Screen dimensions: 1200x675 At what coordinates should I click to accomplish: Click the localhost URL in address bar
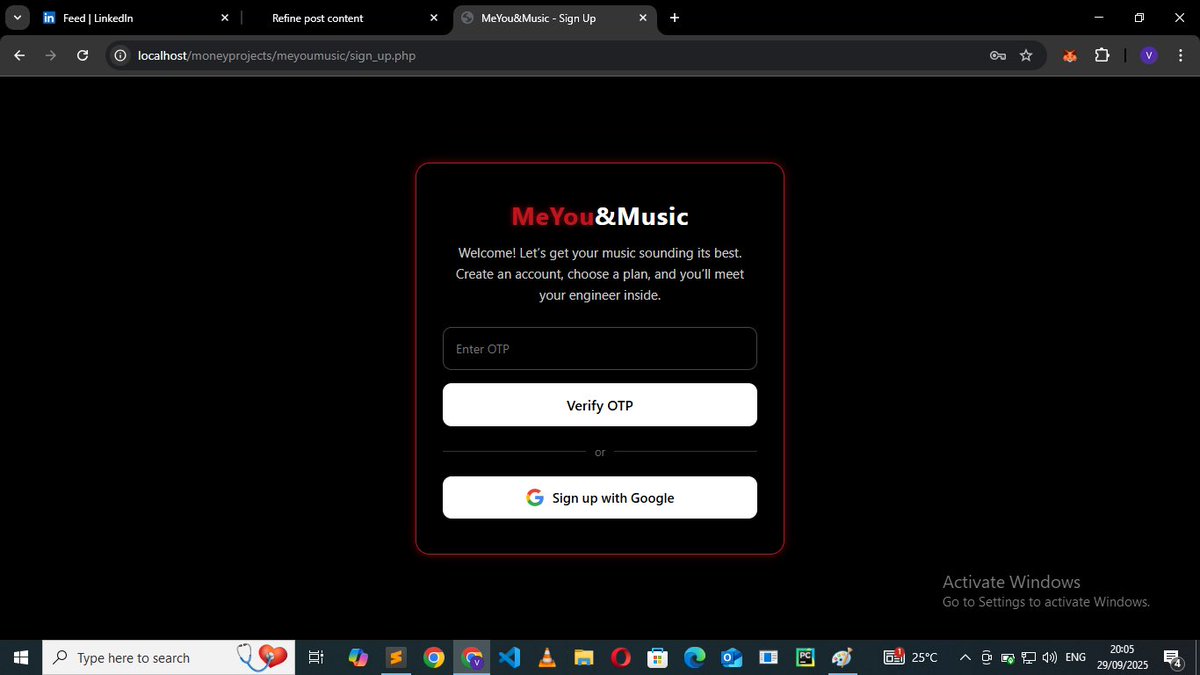pos(277,56)
